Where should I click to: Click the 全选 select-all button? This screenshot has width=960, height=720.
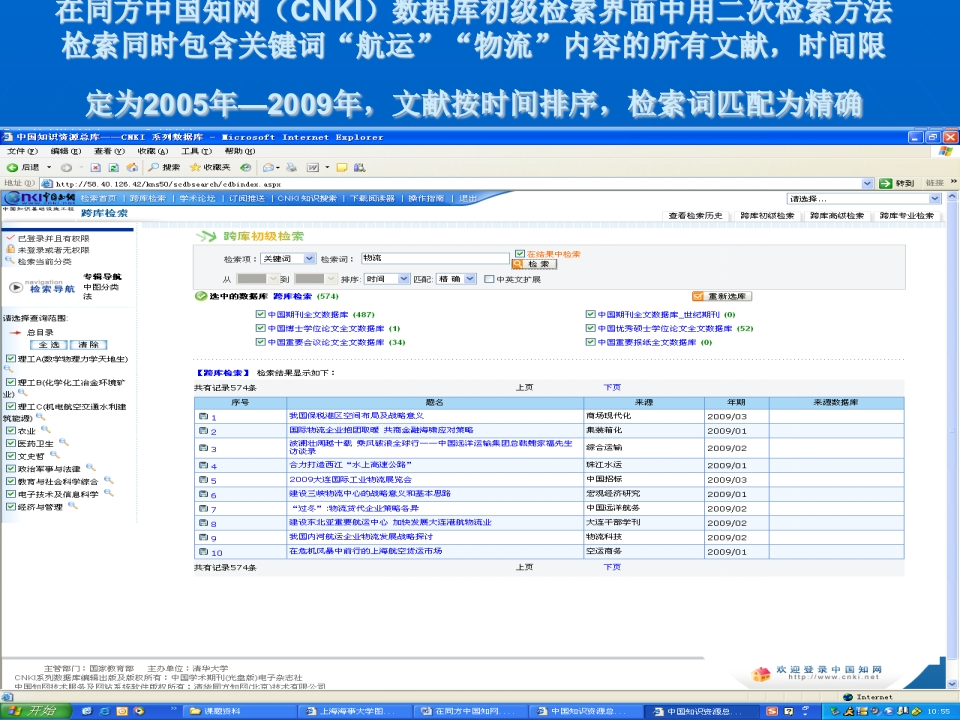pyautogui.click(x=48, y=345)
